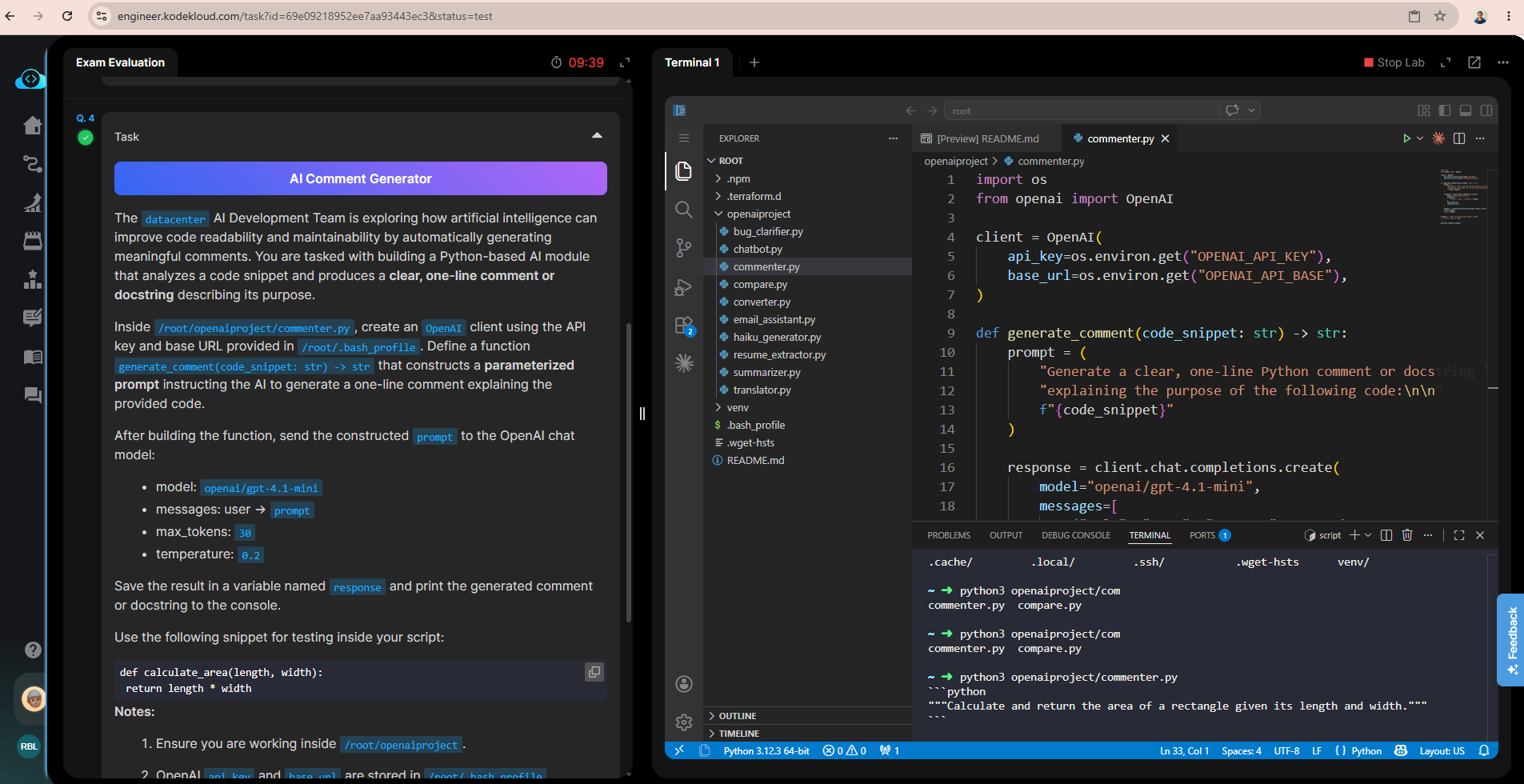Open compare.py in the explorer

coord(760,284)
